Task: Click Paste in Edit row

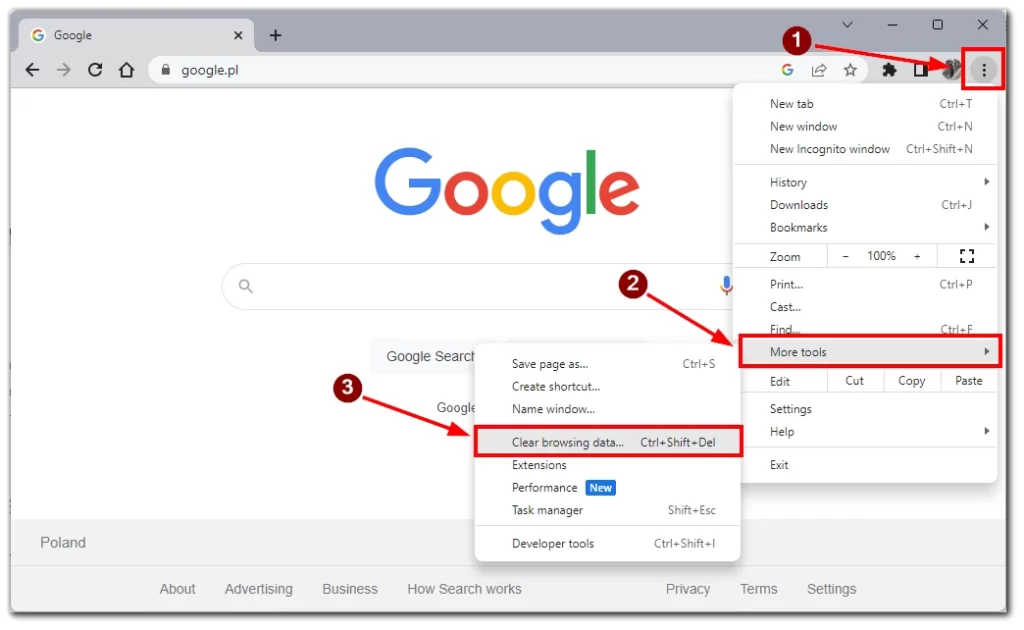Action: point(968,381)
